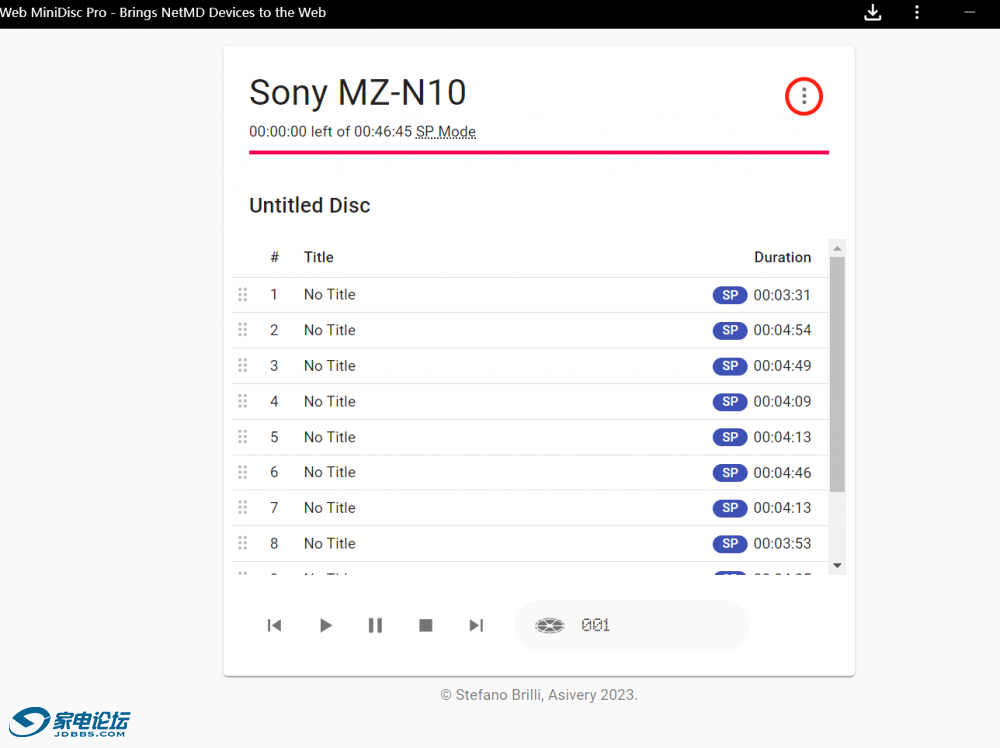The width and height of the screenshot is (1000, 748).
Task: Pause the playing track
Action: [x=375, y=626]
